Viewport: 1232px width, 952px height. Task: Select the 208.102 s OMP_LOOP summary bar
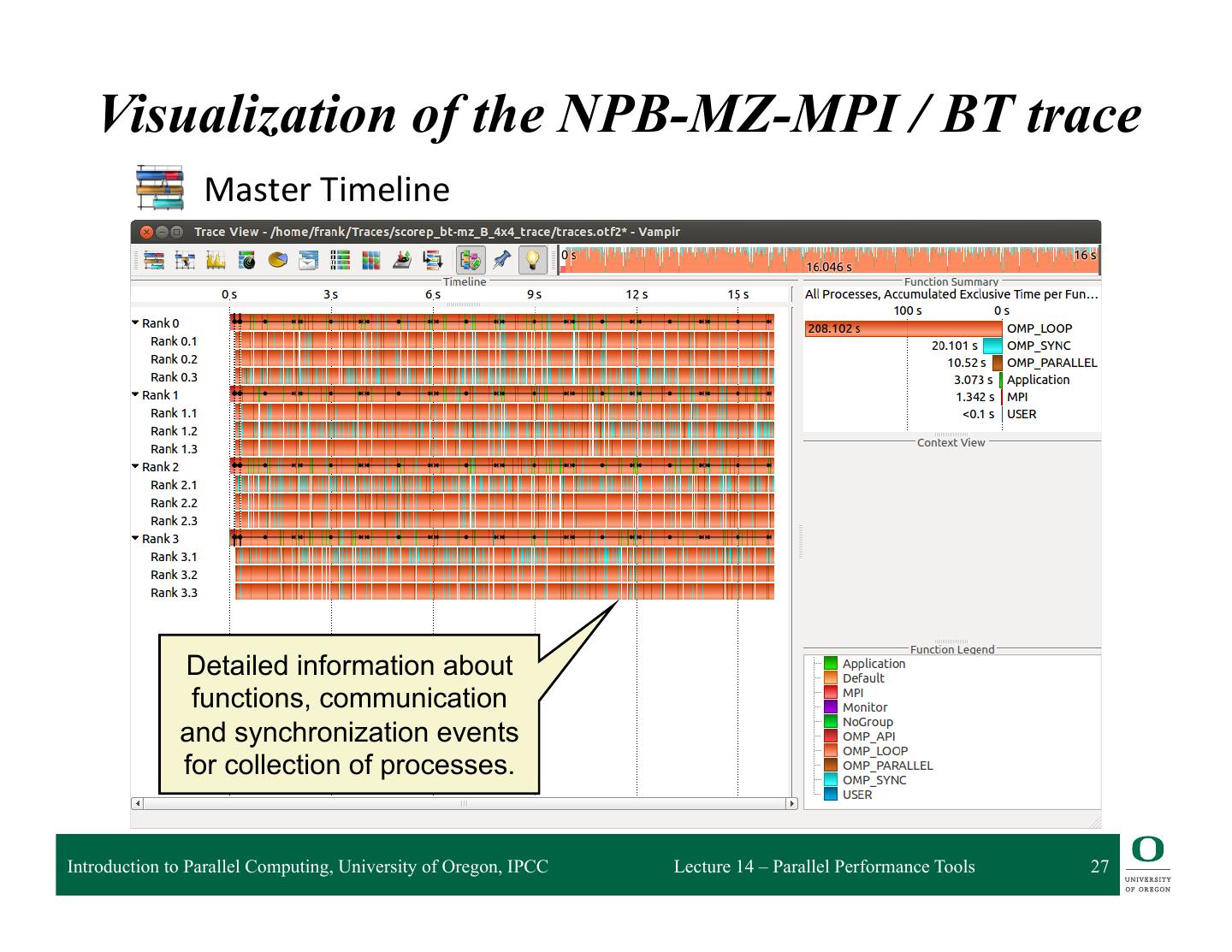pyautogui.click(x=903, y=328)
